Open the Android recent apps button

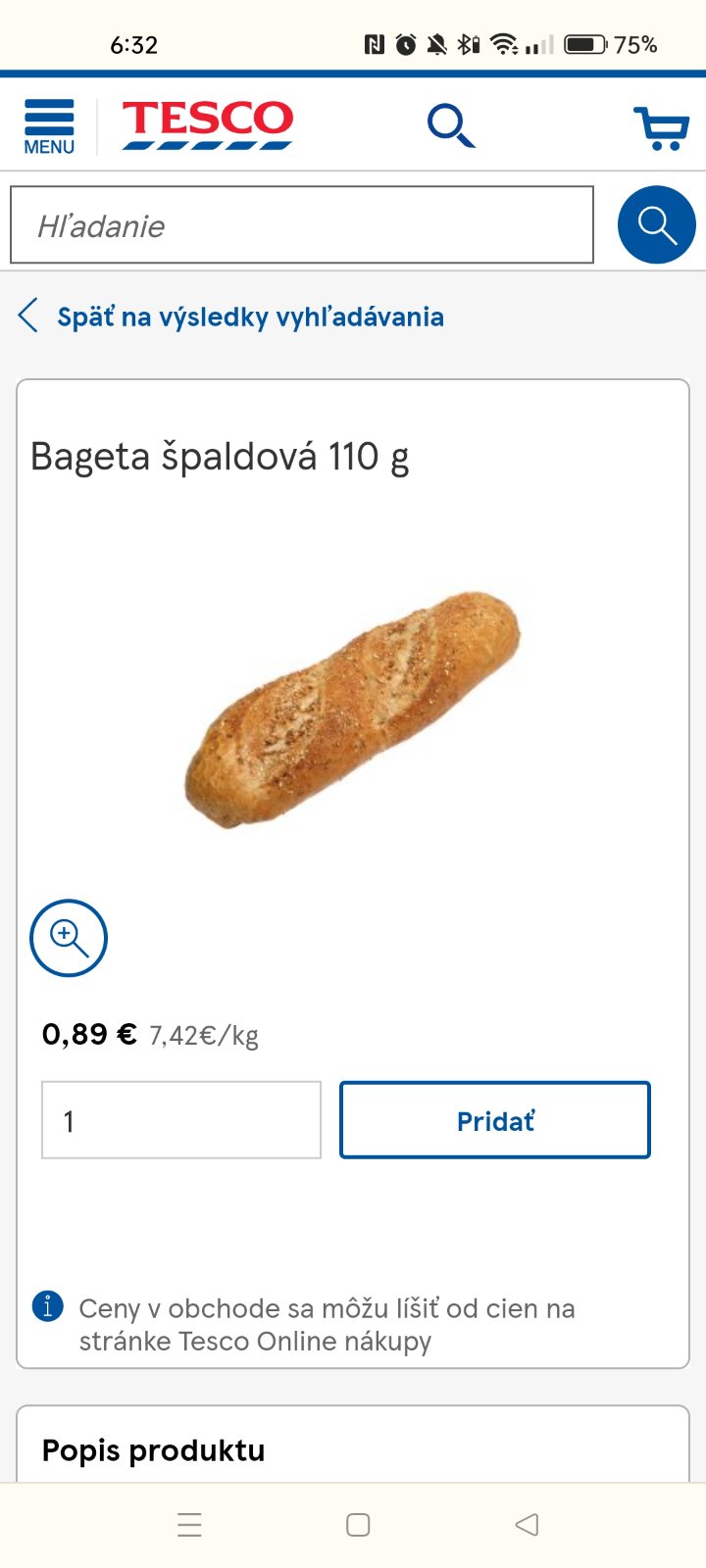tap(189, 1525)
